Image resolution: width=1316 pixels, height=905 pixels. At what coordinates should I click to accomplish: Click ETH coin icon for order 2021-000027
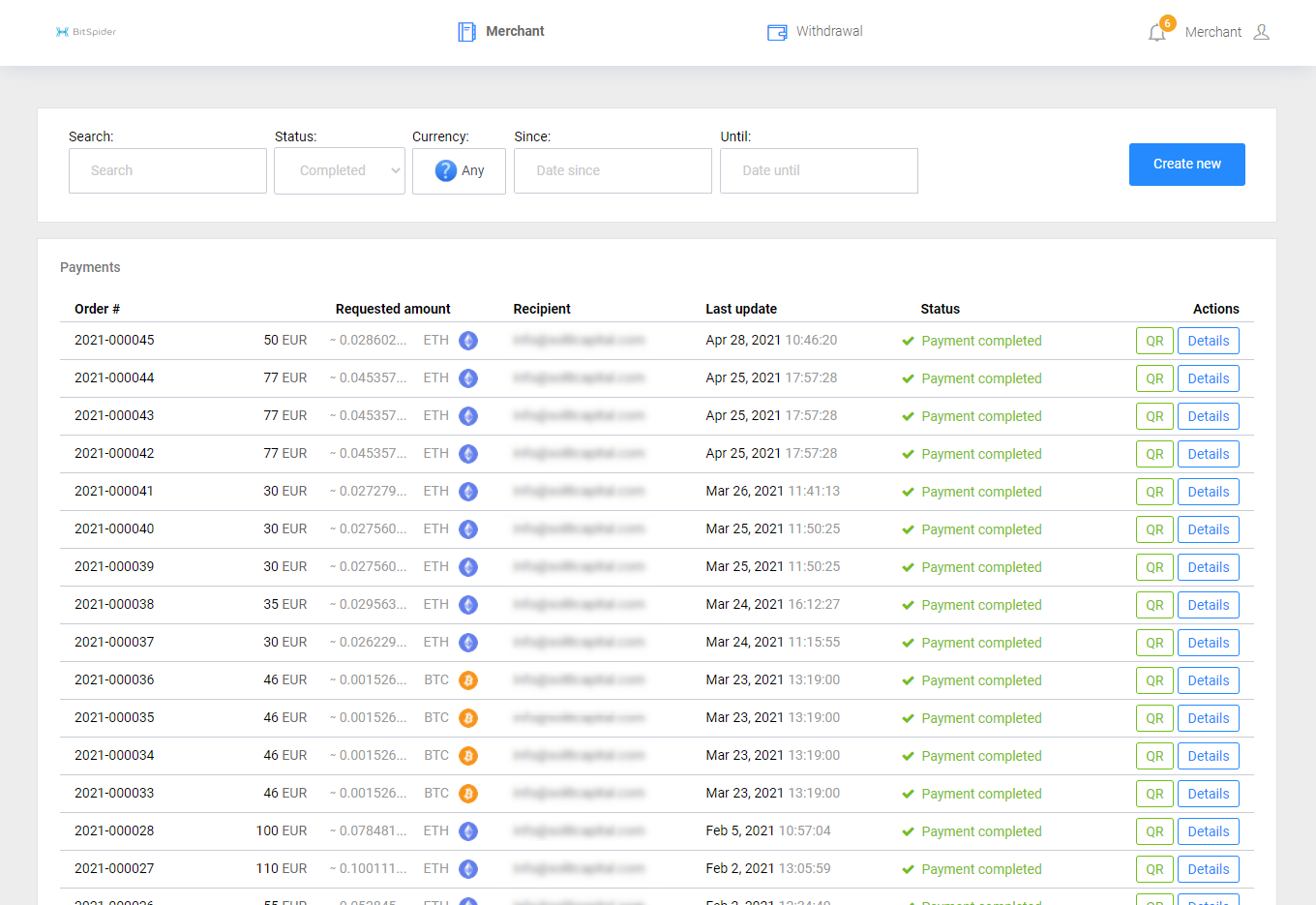(468, 869)
